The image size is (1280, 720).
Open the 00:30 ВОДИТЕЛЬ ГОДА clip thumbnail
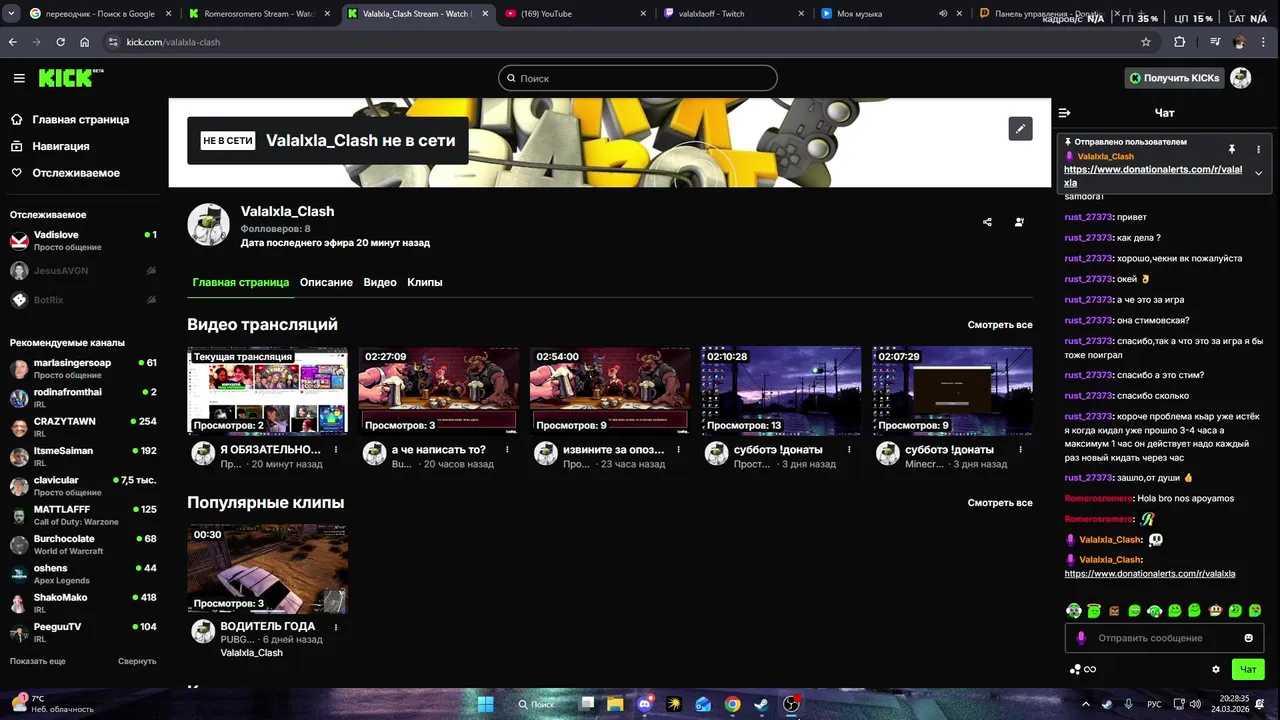pos(268,569)
